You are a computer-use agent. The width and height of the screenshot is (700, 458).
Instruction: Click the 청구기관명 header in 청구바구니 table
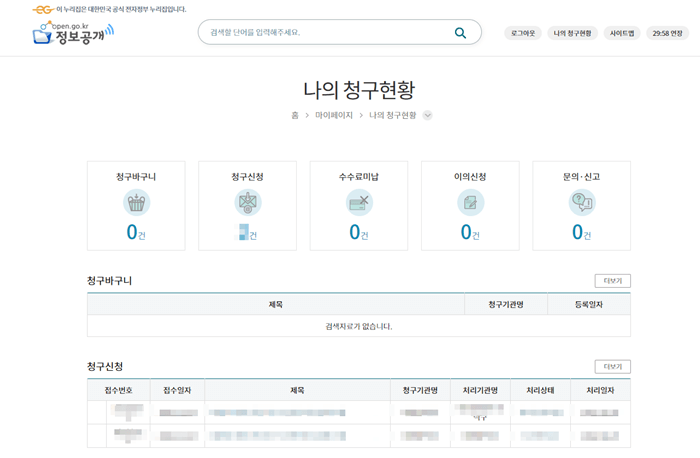tap(506, 304)
